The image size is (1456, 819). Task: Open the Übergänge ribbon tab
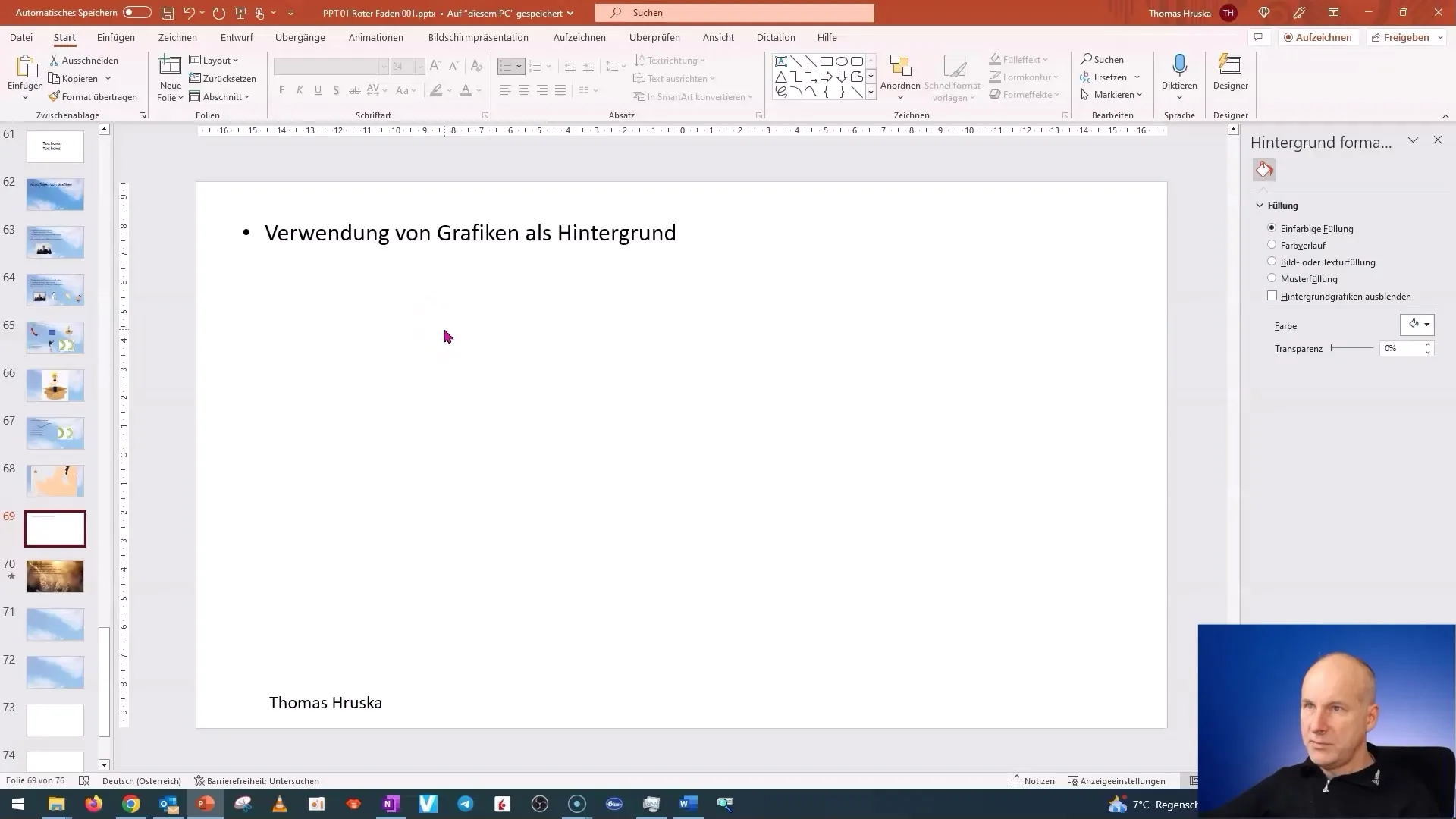(300, 37)
